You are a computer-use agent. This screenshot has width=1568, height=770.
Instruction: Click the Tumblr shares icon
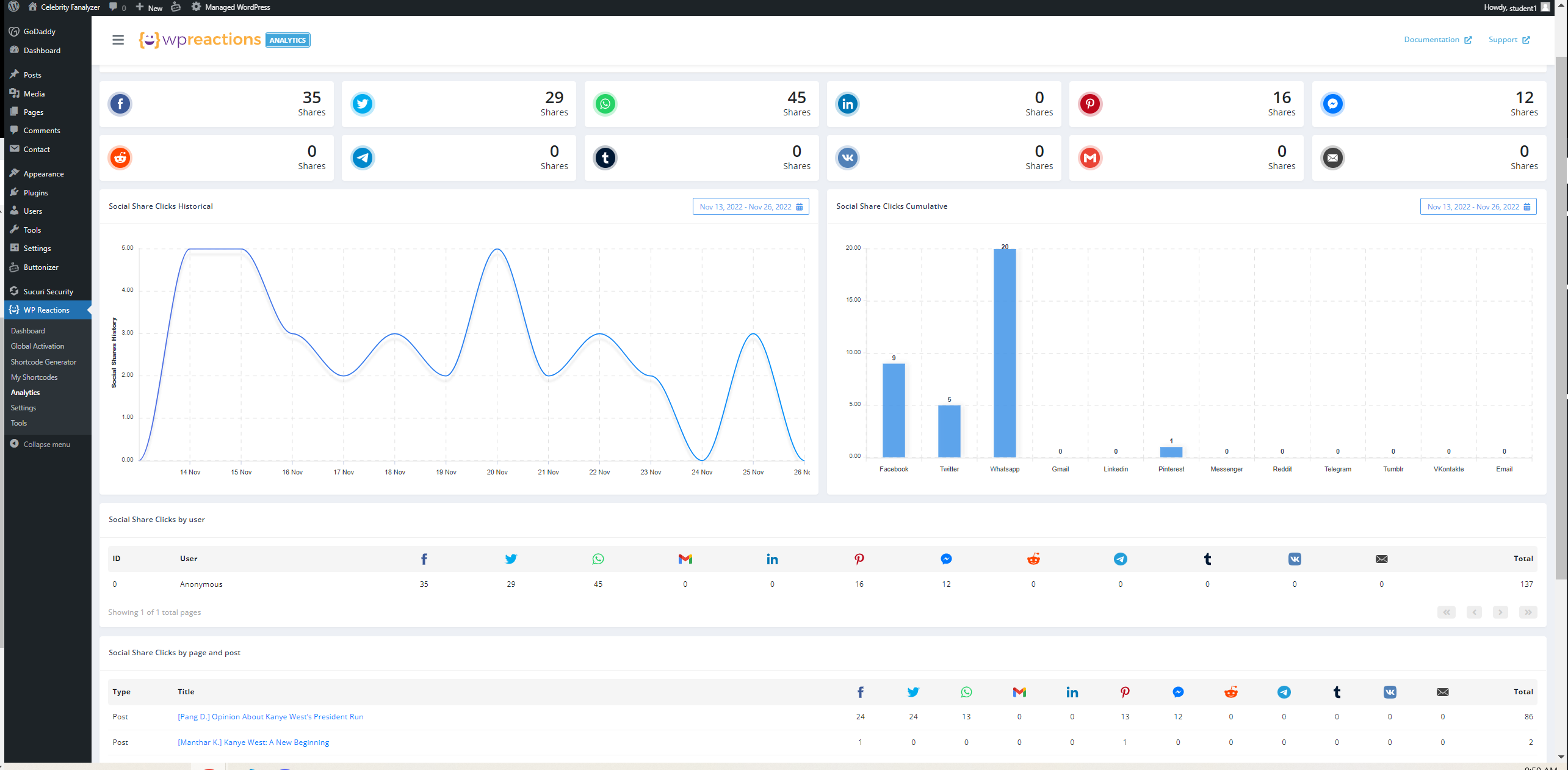(604, 158)
